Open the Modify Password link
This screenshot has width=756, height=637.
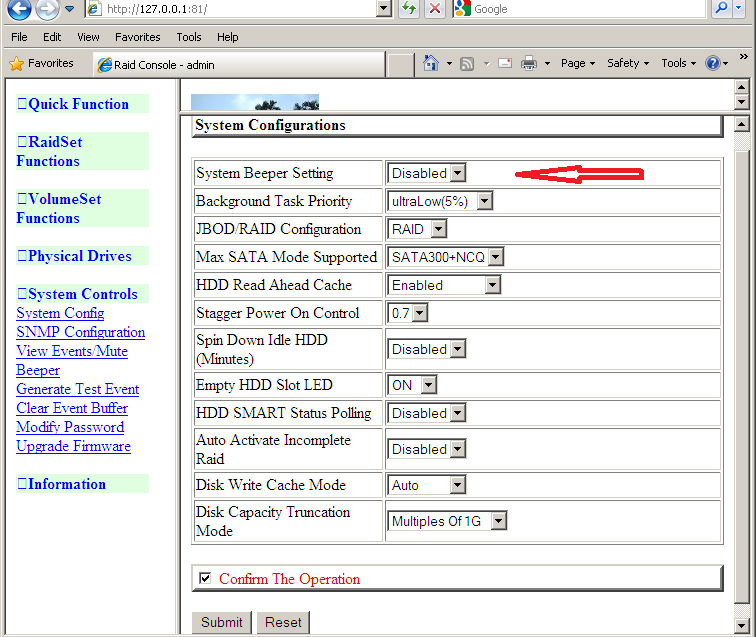(70, 427)
